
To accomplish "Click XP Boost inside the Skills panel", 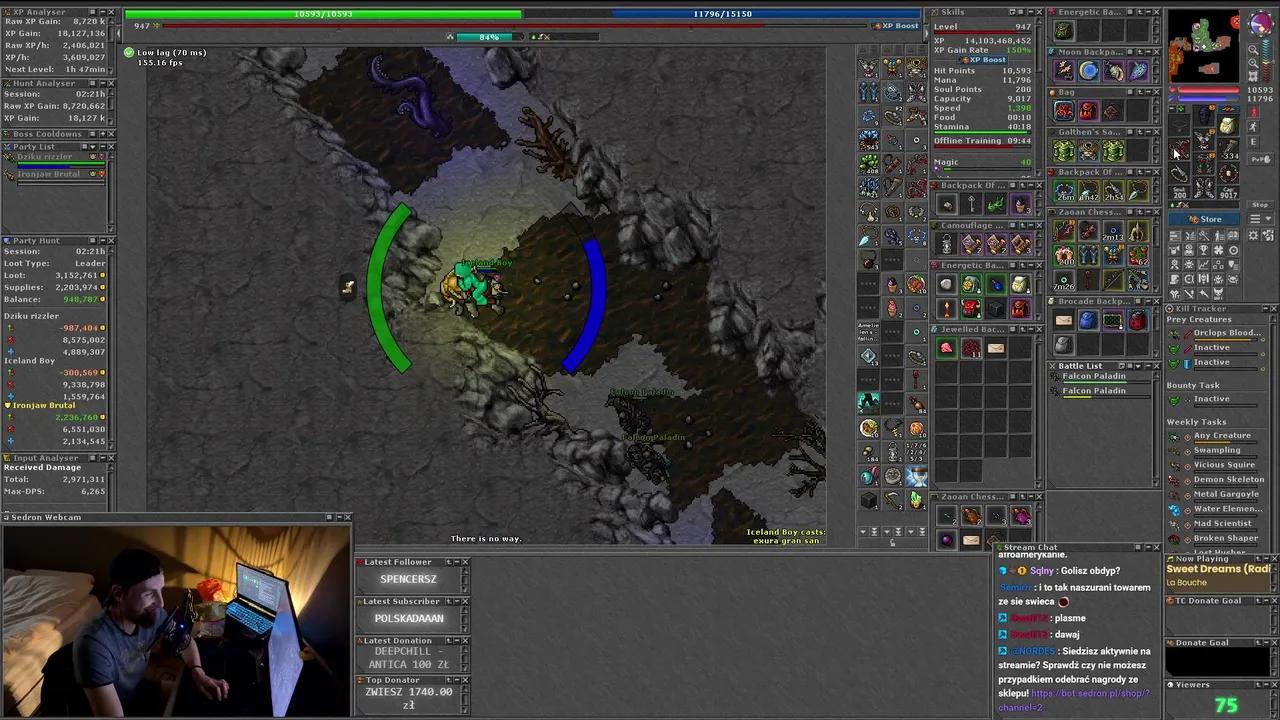I will (x=982, y=60).
